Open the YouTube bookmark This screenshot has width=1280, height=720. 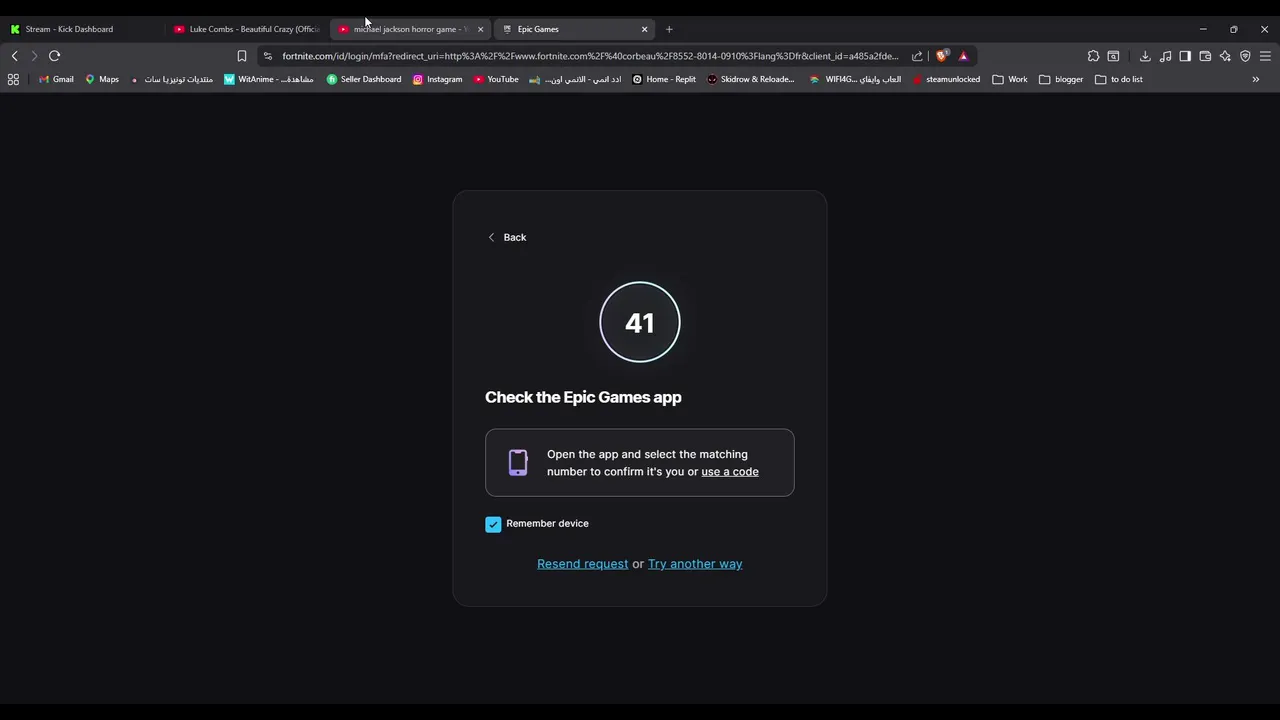[x=496, y=79]
